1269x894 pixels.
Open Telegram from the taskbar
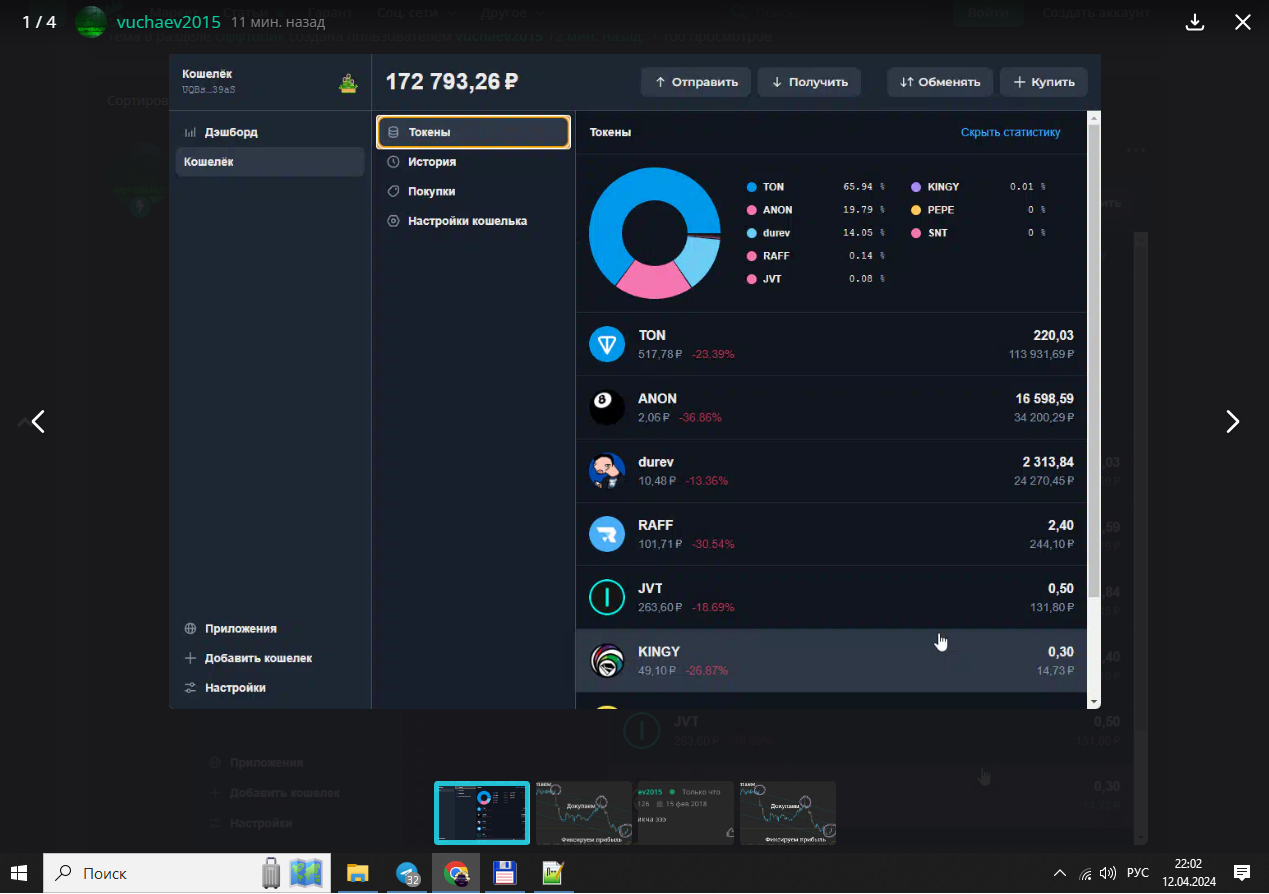(408, 873)
